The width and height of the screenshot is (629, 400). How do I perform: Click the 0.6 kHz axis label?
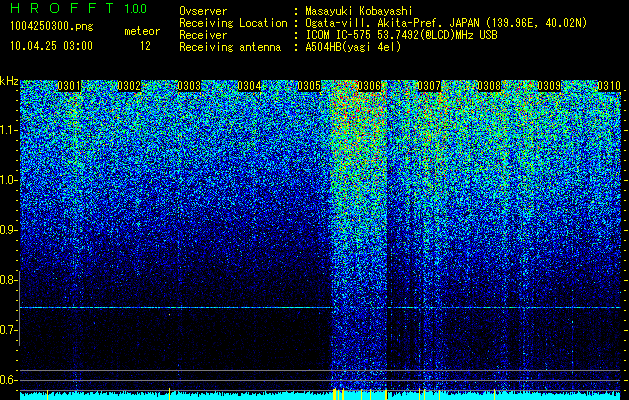(8, 380)
